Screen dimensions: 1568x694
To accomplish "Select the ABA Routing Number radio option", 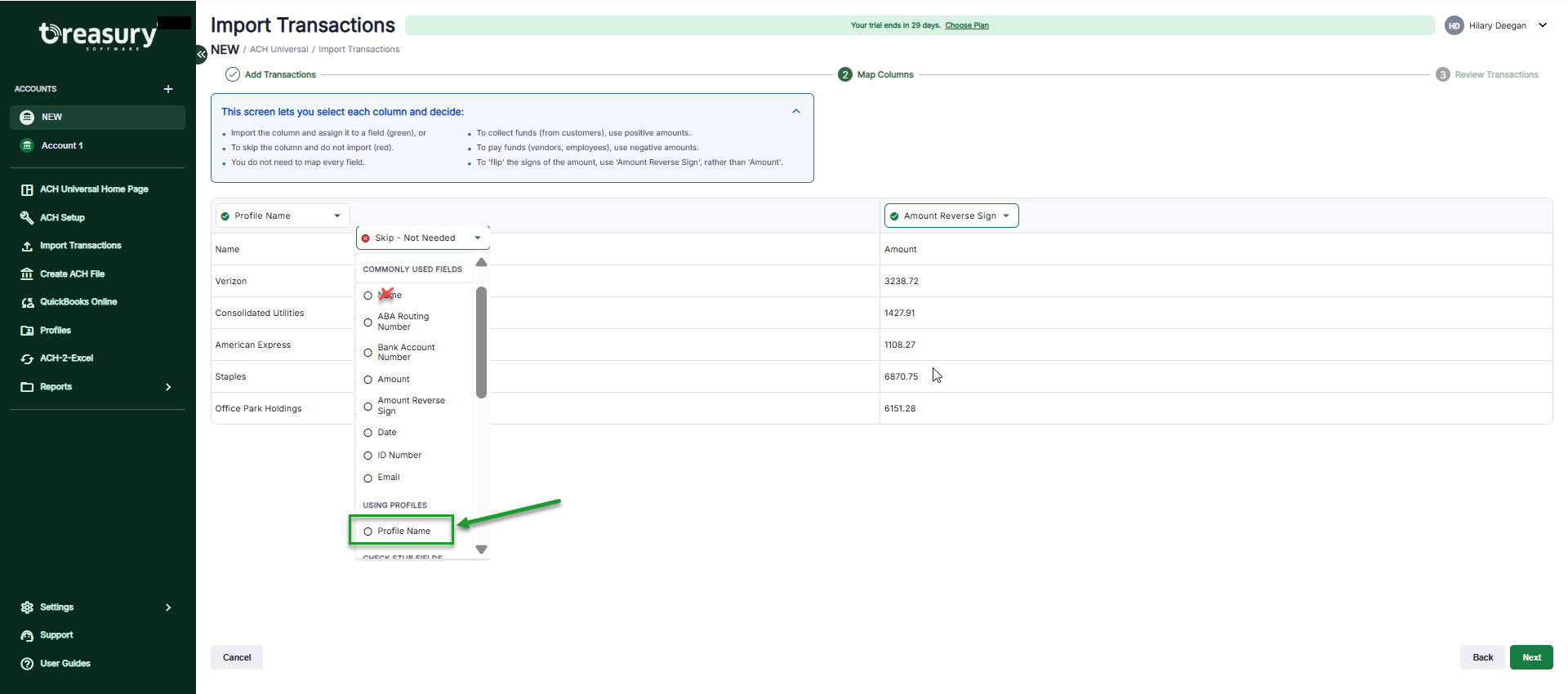I will tap(368, 323).
